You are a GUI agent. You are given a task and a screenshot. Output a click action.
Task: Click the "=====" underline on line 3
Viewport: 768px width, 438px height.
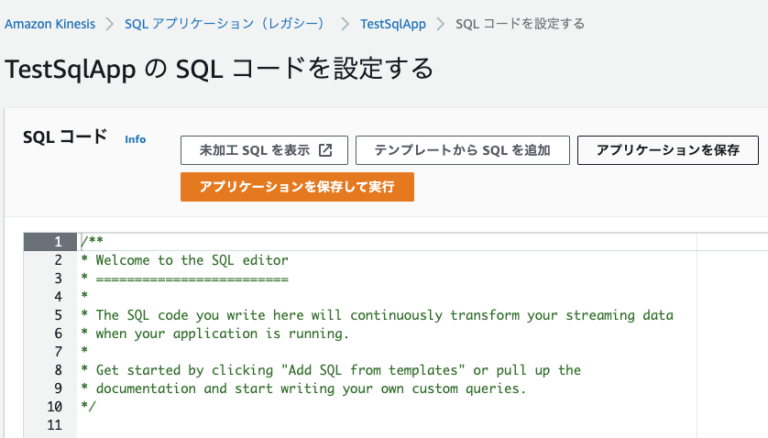point(192,280)
